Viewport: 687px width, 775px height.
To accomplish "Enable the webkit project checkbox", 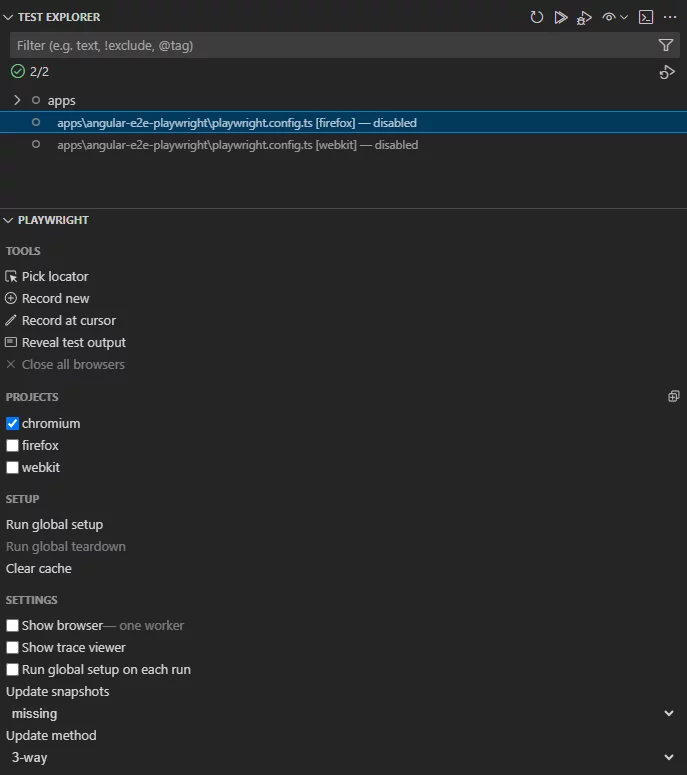I will click(x=13, y=467).
